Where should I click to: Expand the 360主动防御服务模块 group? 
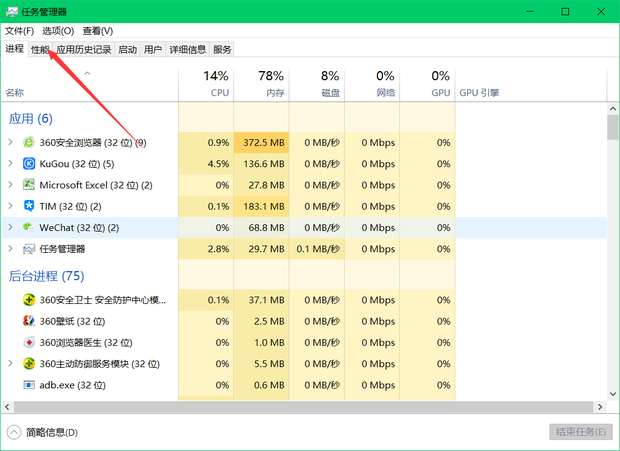(11, 363)
